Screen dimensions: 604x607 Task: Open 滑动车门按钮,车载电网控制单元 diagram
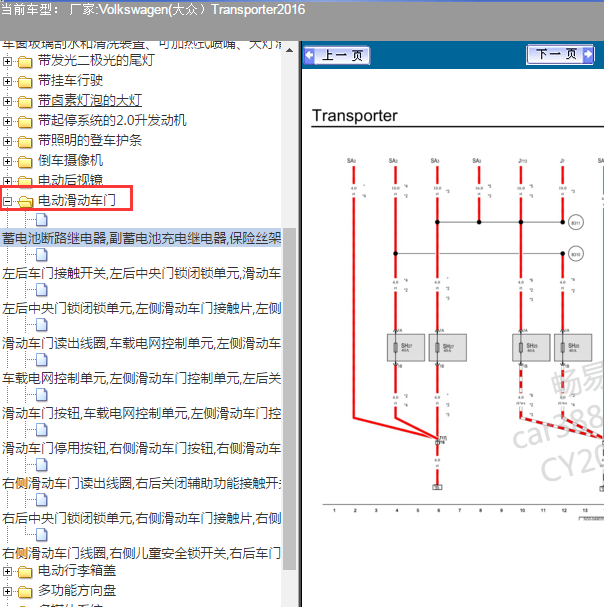(141, 413)
